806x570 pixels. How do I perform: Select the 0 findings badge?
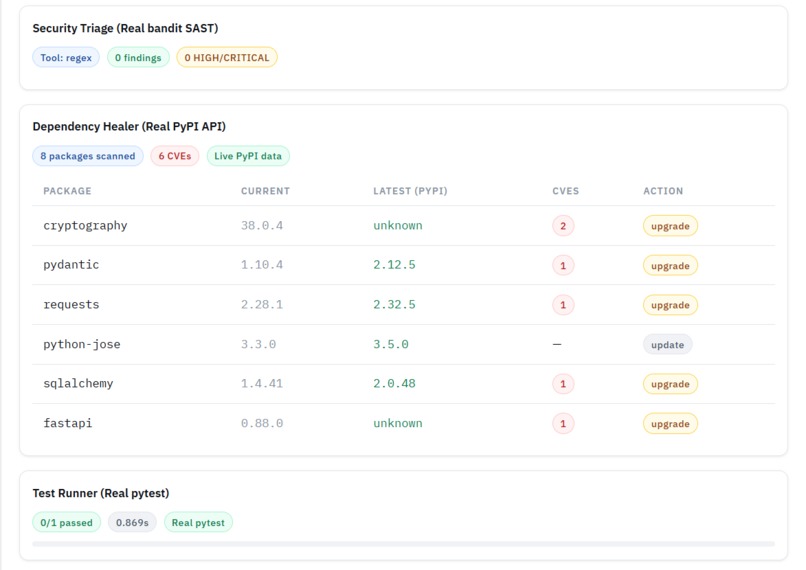138,58
